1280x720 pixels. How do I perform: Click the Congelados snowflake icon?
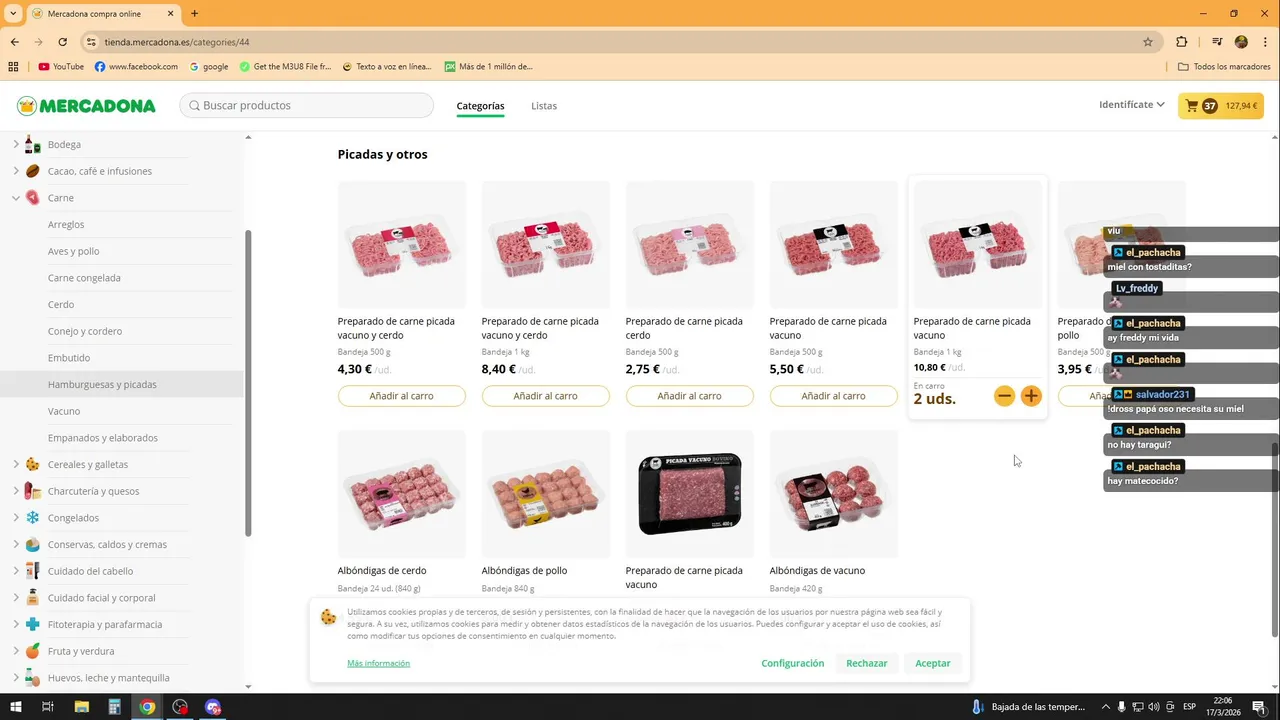(33, 518)
